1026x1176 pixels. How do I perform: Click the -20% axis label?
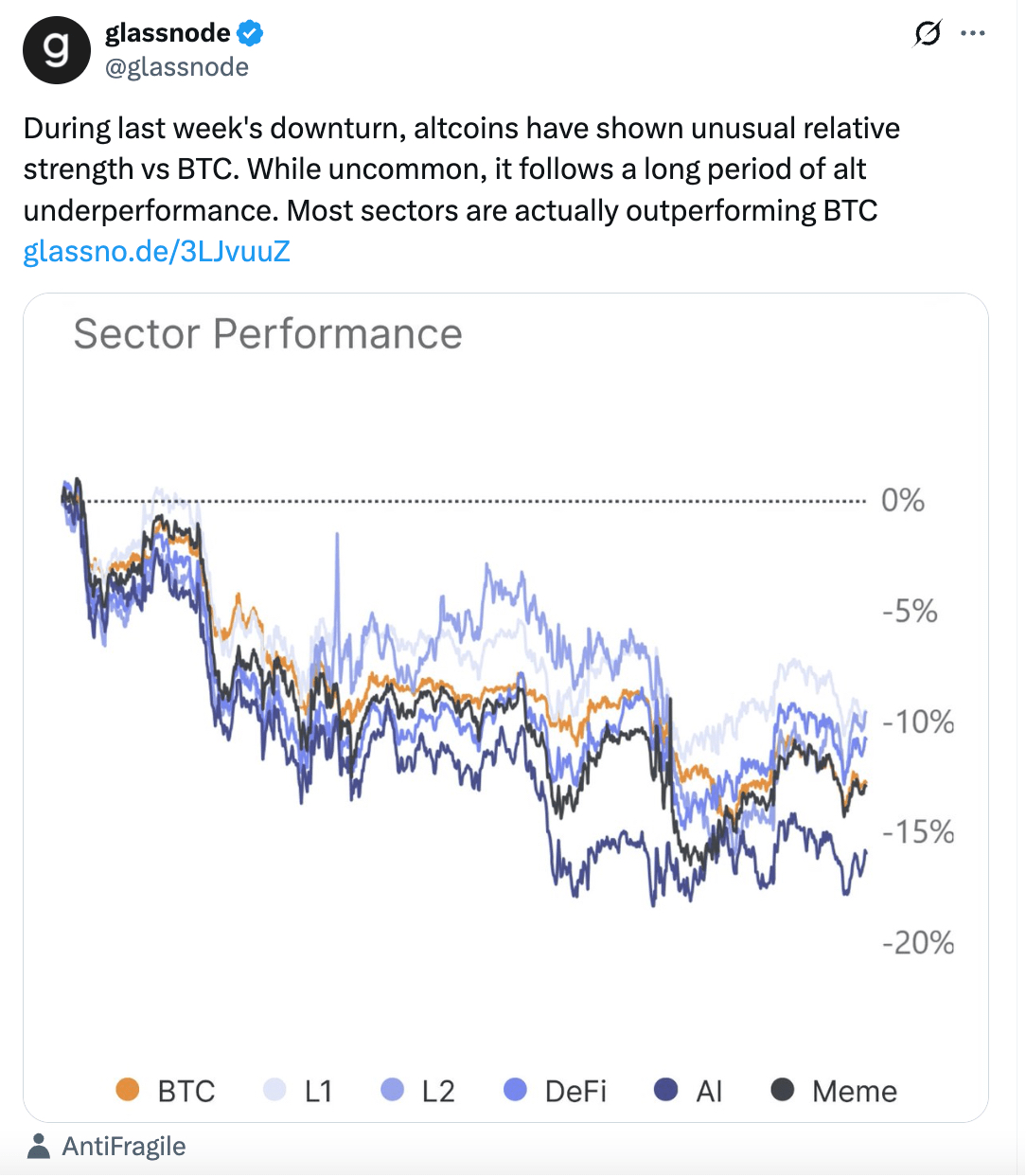917,943
